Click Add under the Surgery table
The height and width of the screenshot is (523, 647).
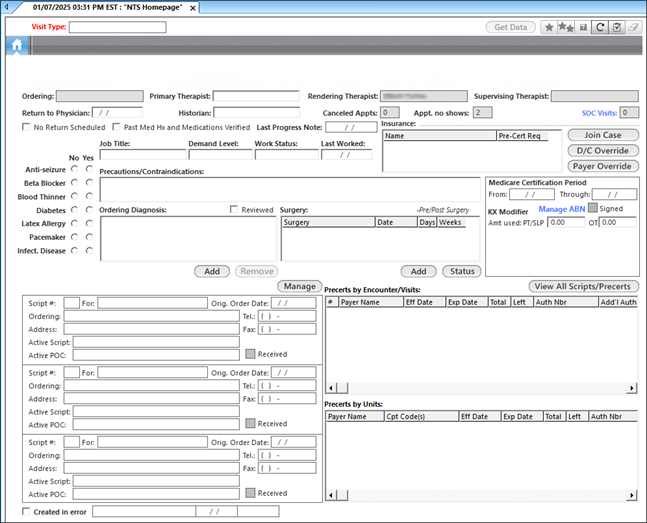pos(418,271)
